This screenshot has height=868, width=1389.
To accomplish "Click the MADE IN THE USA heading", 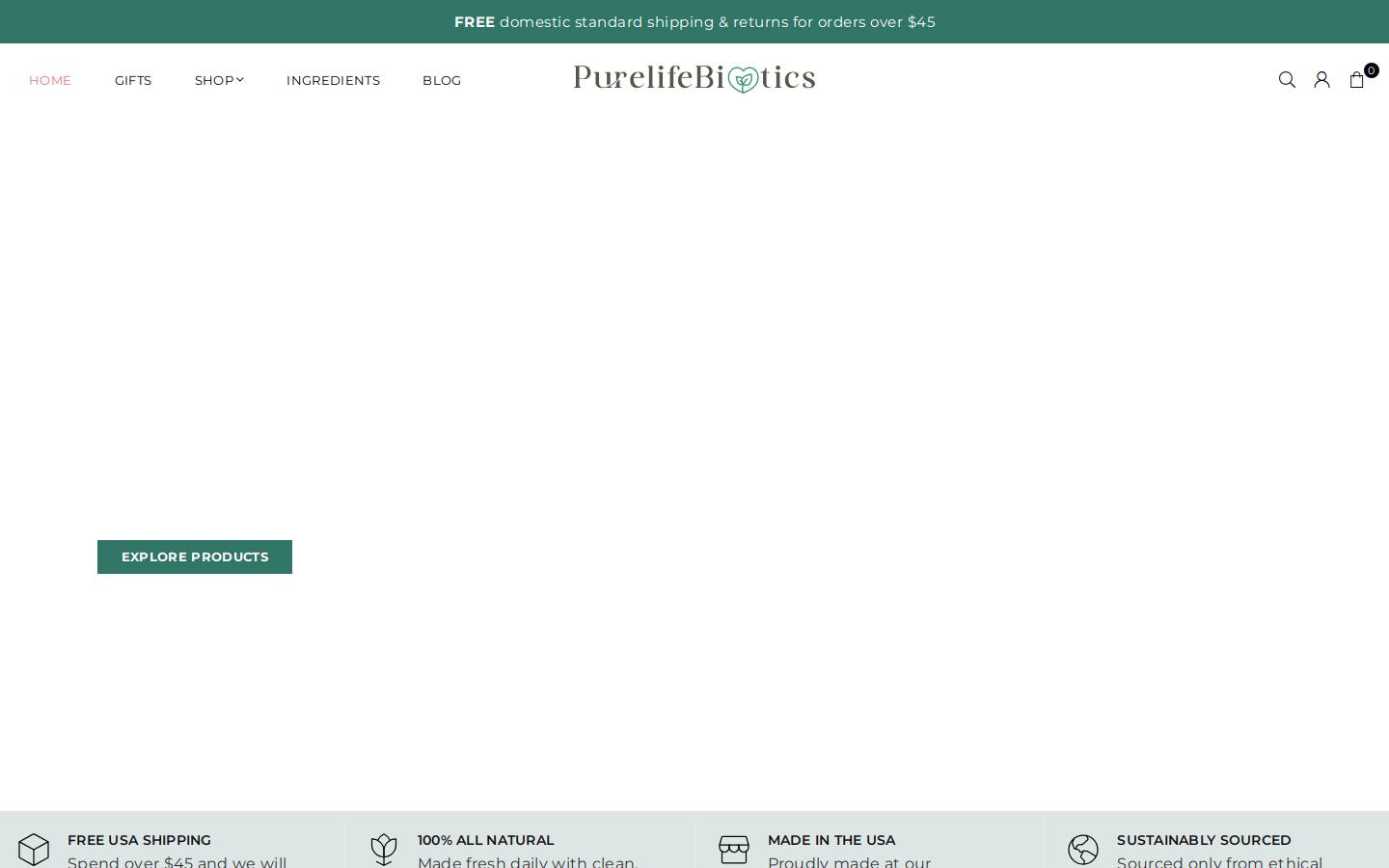I will pyautogui.click(x=831, y=840).
